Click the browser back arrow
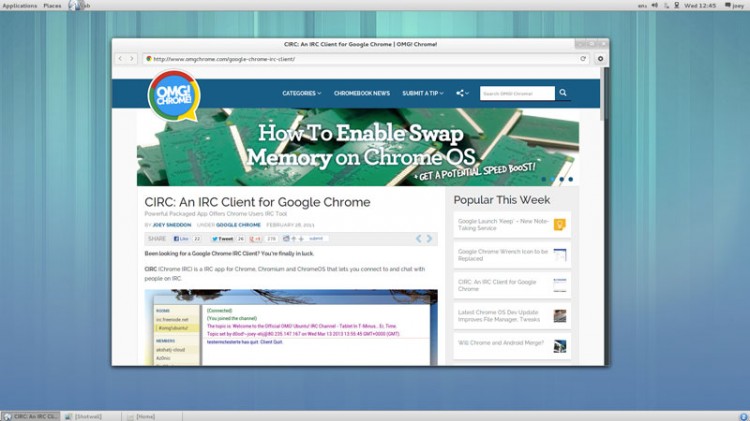 pyautogui.click(x=120, y=59)
